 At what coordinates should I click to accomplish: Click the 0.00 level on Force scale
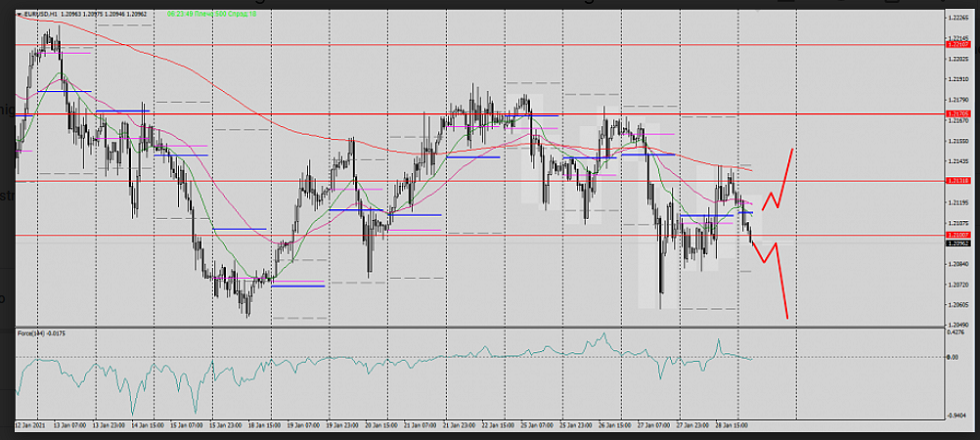pyautogui.click(x=951, y=358)
